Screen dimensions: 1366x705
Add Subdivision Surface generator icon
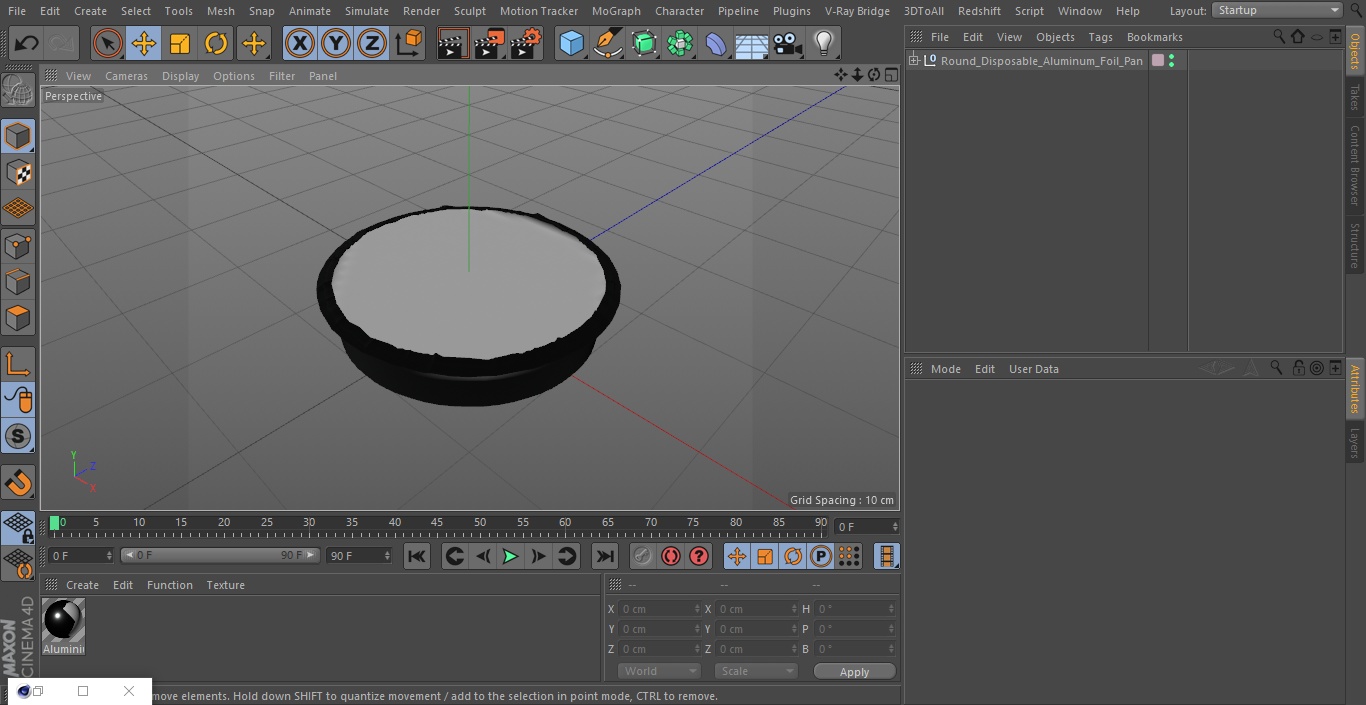tap(644, 43)
